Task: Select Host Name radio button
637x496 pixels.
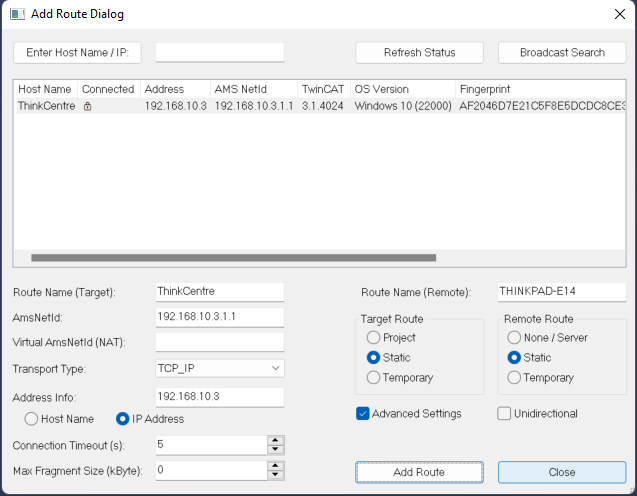Action: click(x=32, y=419)
